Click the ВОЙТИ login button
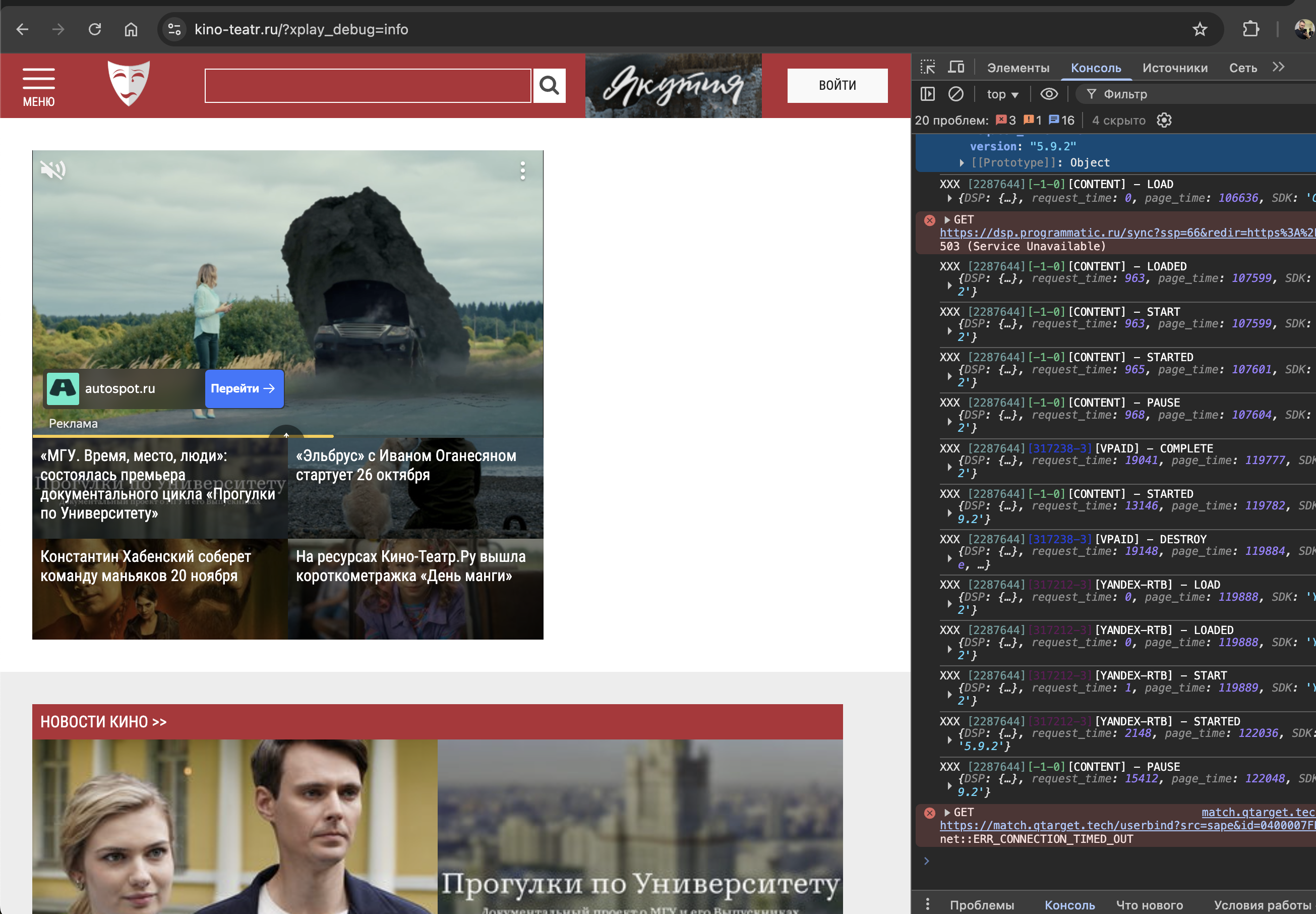 pyautogui.click(x=837, y=86)
